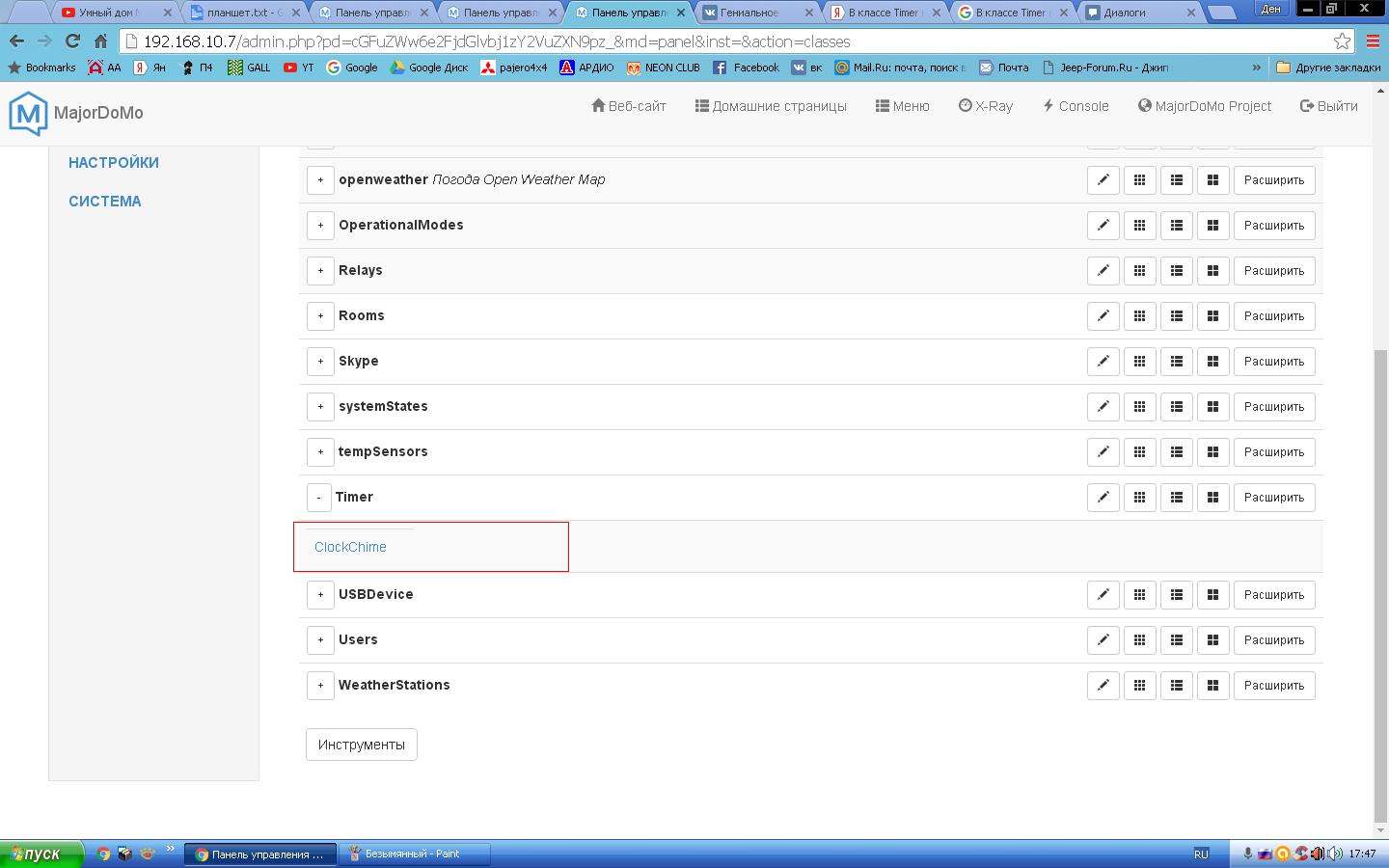Expand the Relays class
The image size is (1389, 868).
pyautogui.click(x=320, y=271)
